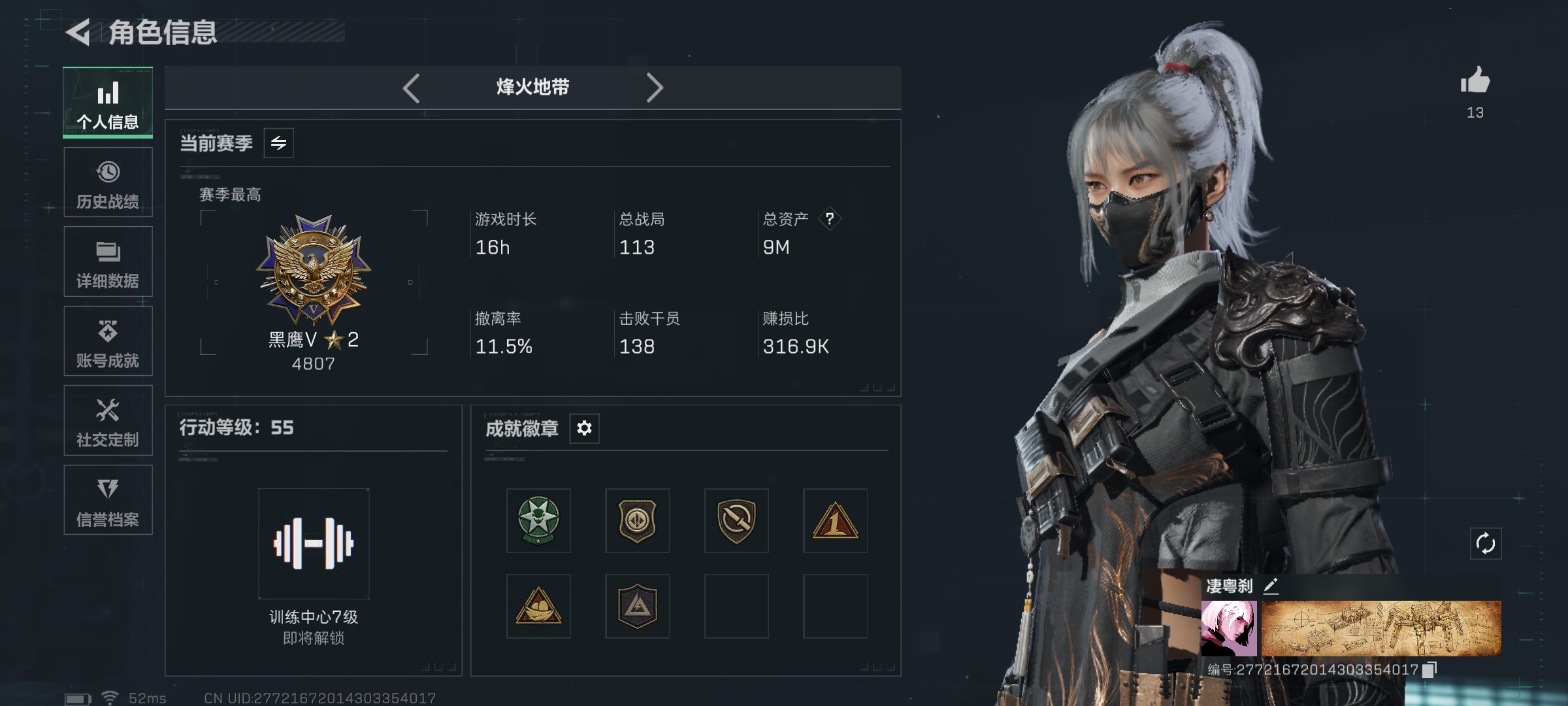Switch to previous game mode with left chevron
This screenshot has height=706, width=1568.
pos(411,88)
